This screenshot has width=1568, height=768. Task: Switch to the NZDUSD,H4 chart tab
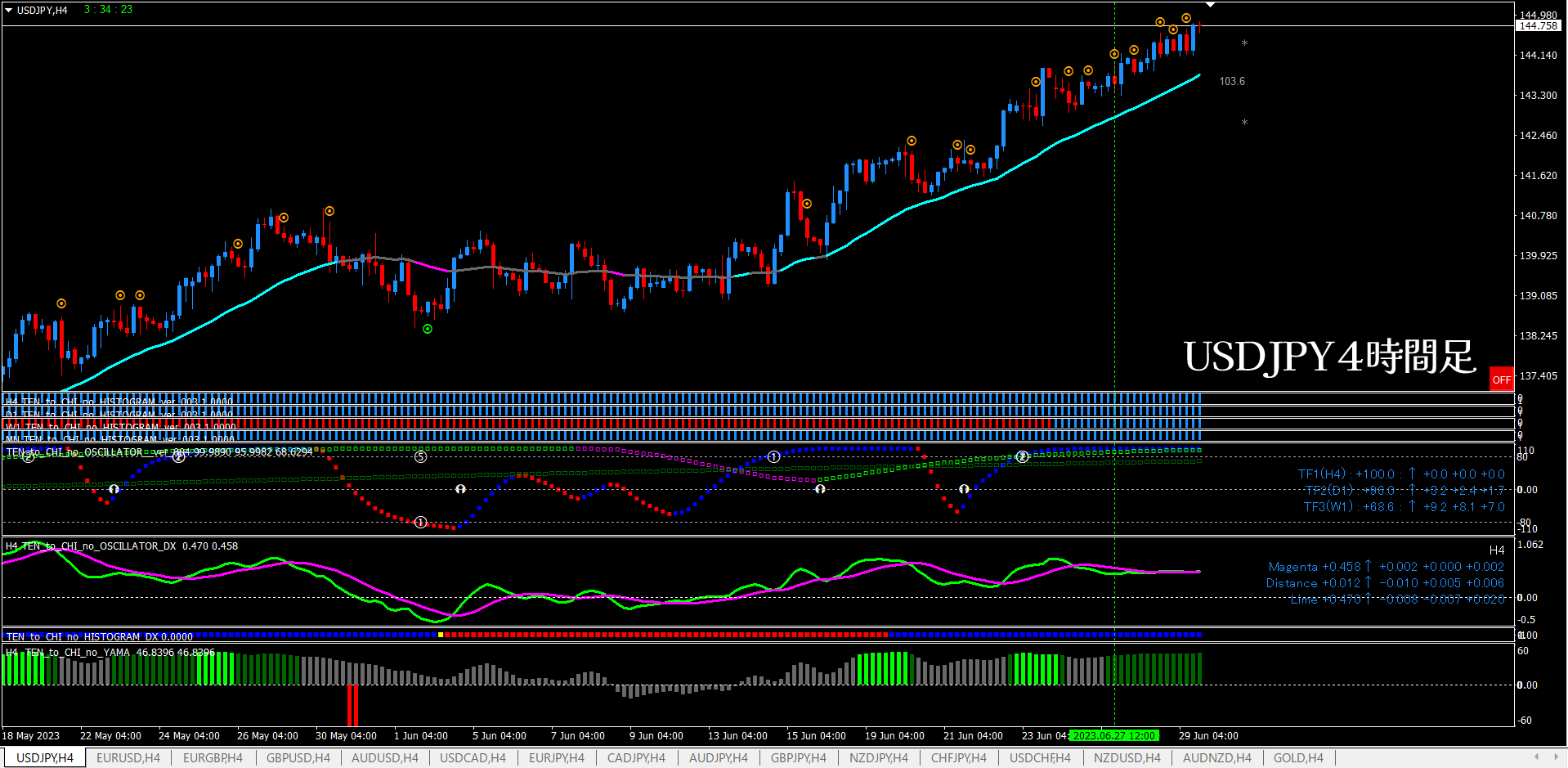point(1127,758)
